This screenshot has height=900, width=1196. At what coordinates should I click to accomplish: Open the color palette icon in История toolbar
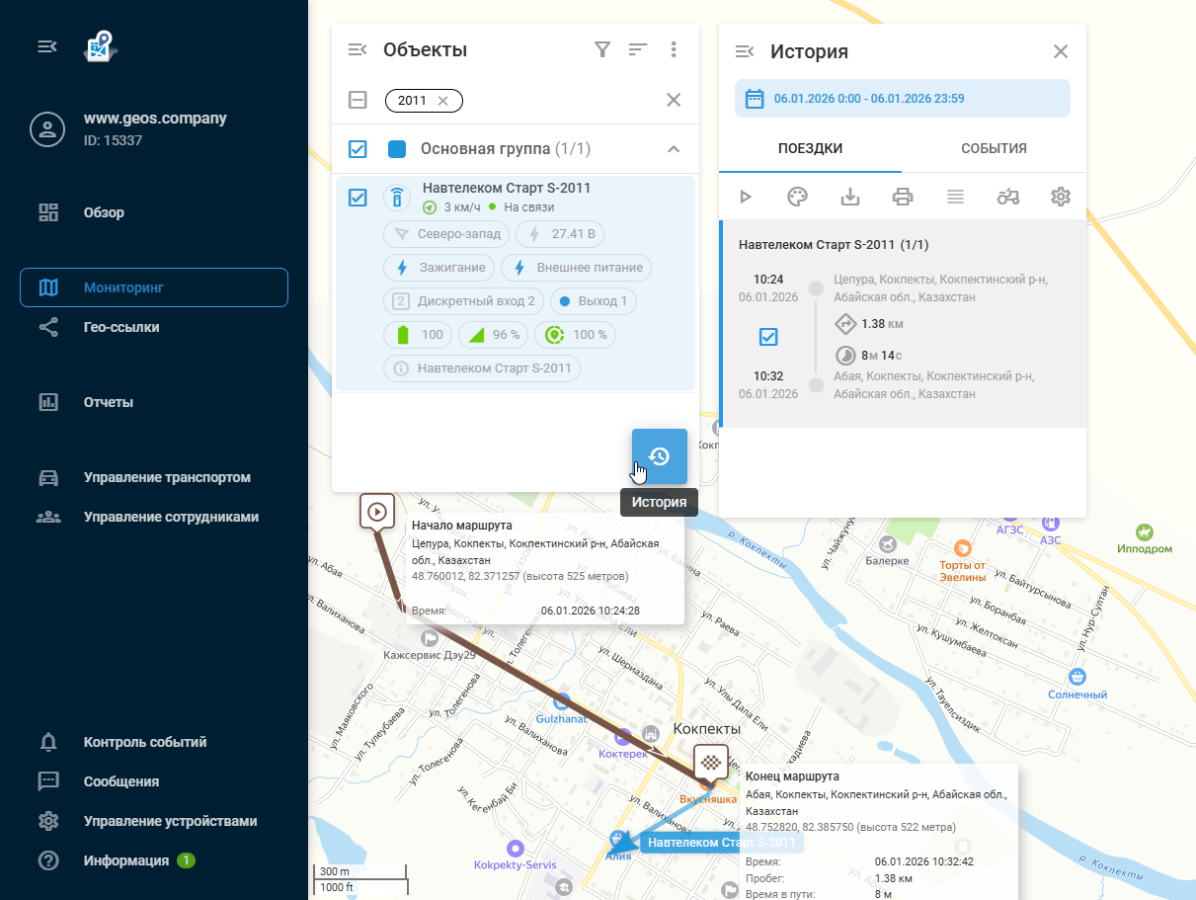click(797, 197)
